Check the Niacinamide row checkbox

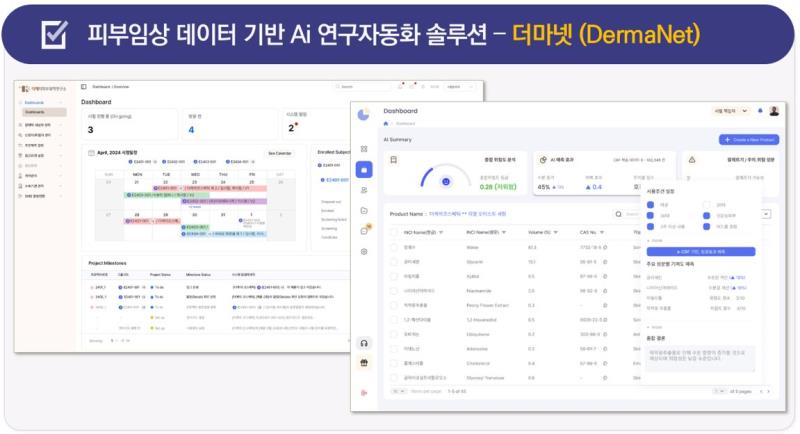(x=393, y=291)
